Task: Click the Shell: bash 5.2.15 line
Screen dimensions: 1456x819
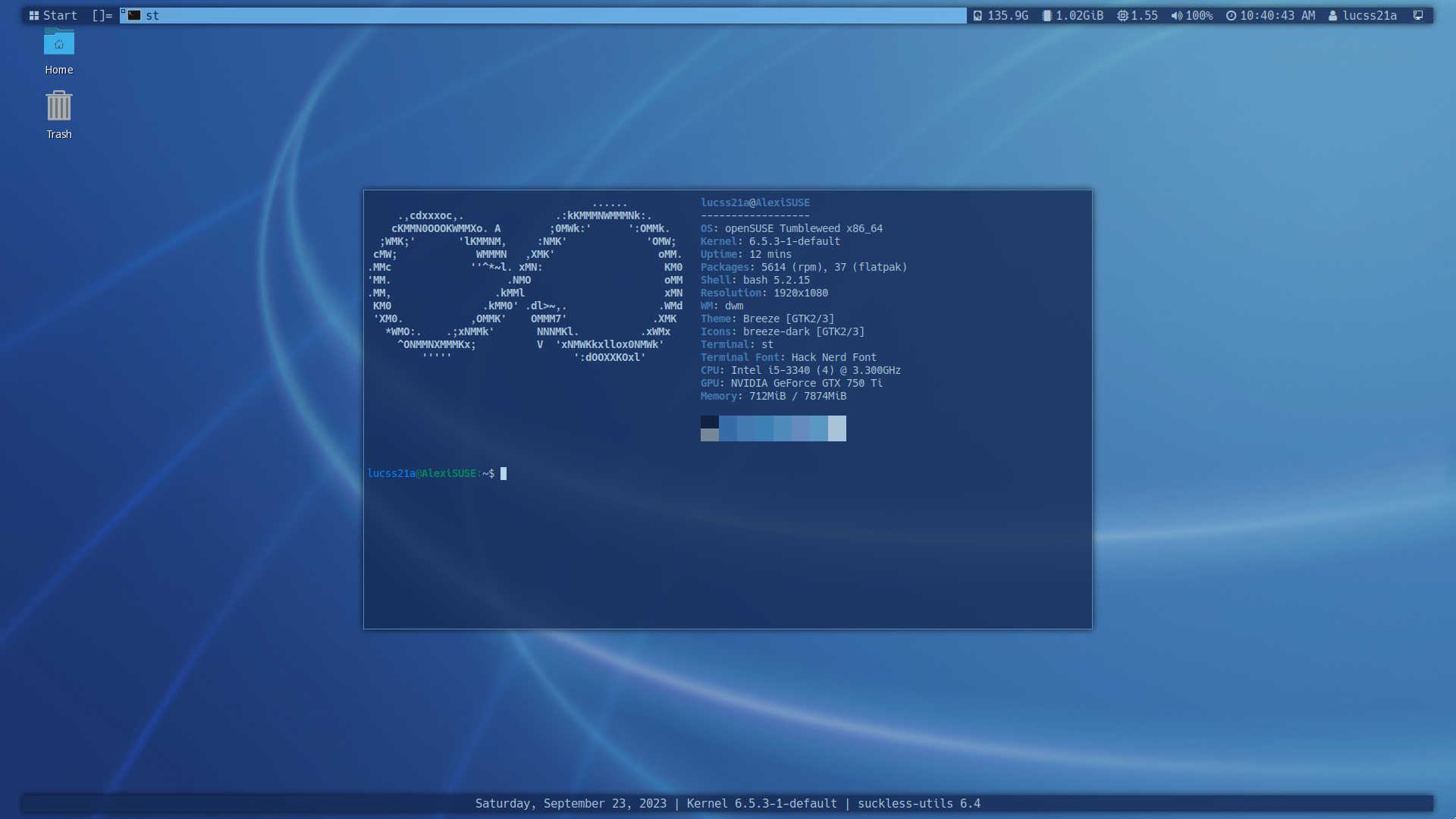Action: (x=755, y=280)
